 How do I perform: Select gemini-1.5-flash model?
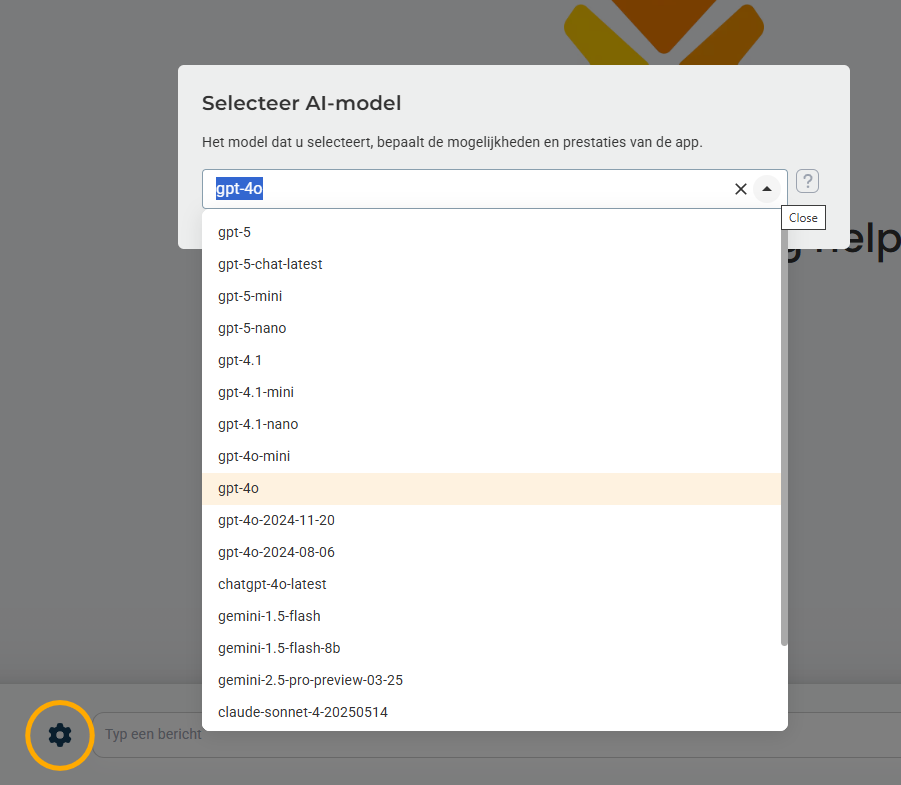(x=491, y=616)
